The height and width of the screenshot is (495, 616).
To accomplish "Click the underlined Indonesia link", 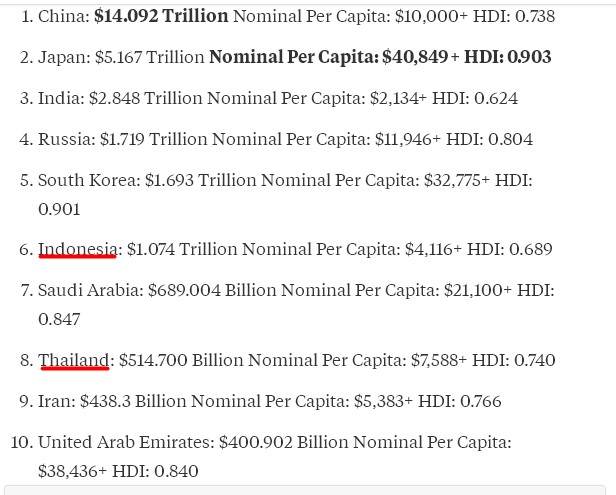I will 77,249.
